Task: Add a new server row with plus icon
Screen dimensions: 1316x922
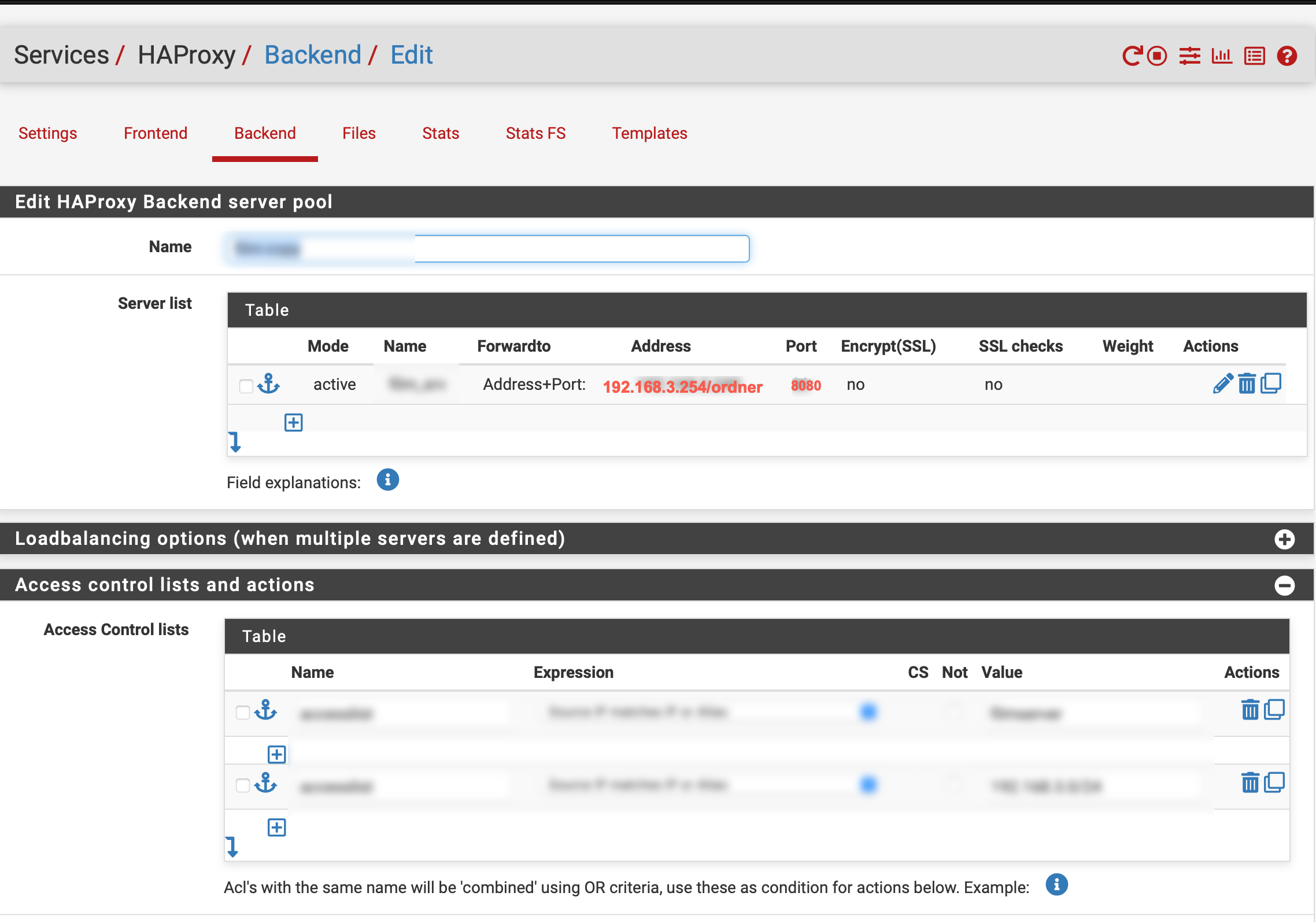Action: coord(294,422)
